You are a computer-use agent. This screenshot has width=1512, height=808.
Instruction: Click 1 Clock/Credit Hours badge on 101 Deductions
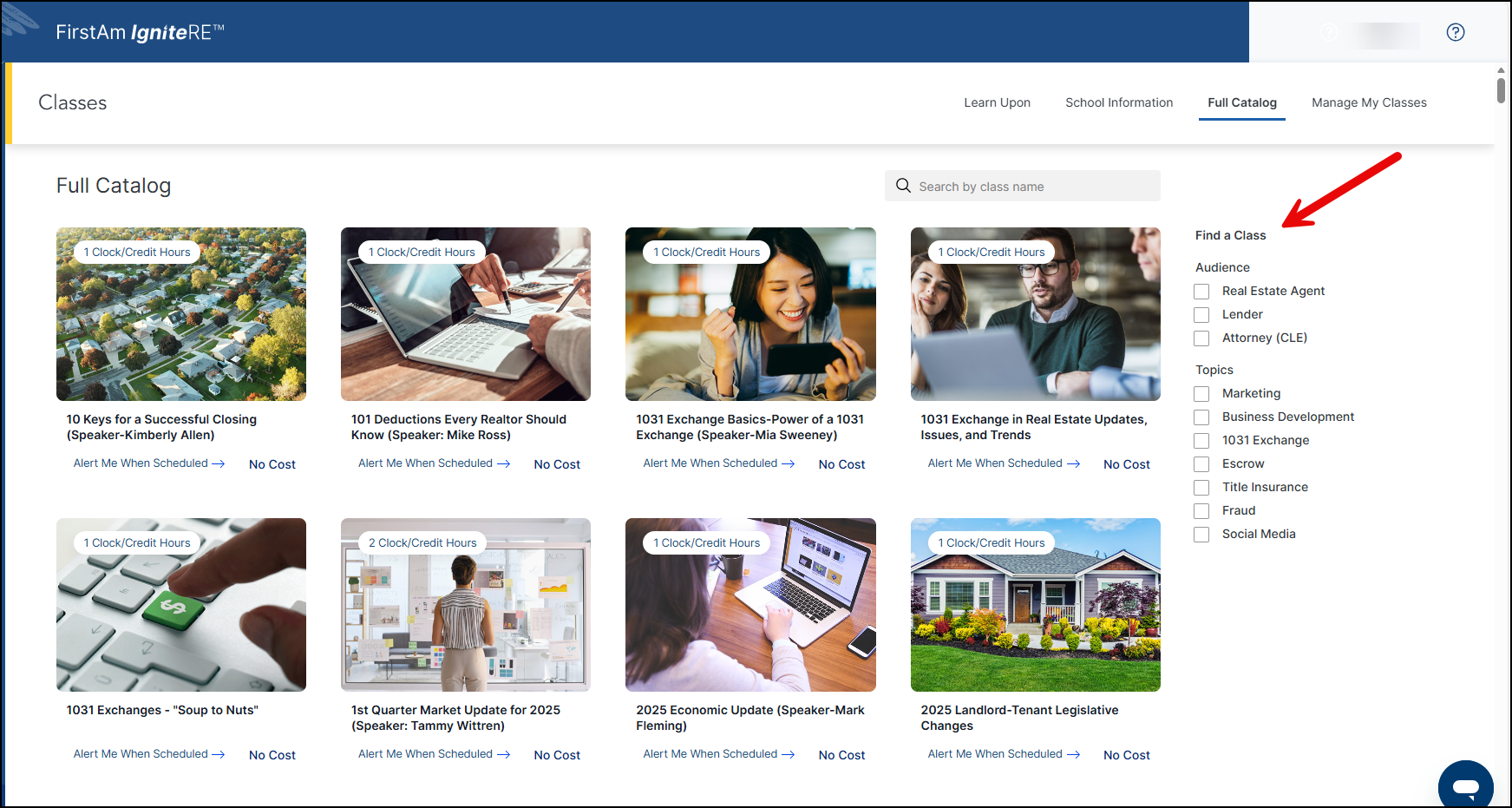point(422,253)
